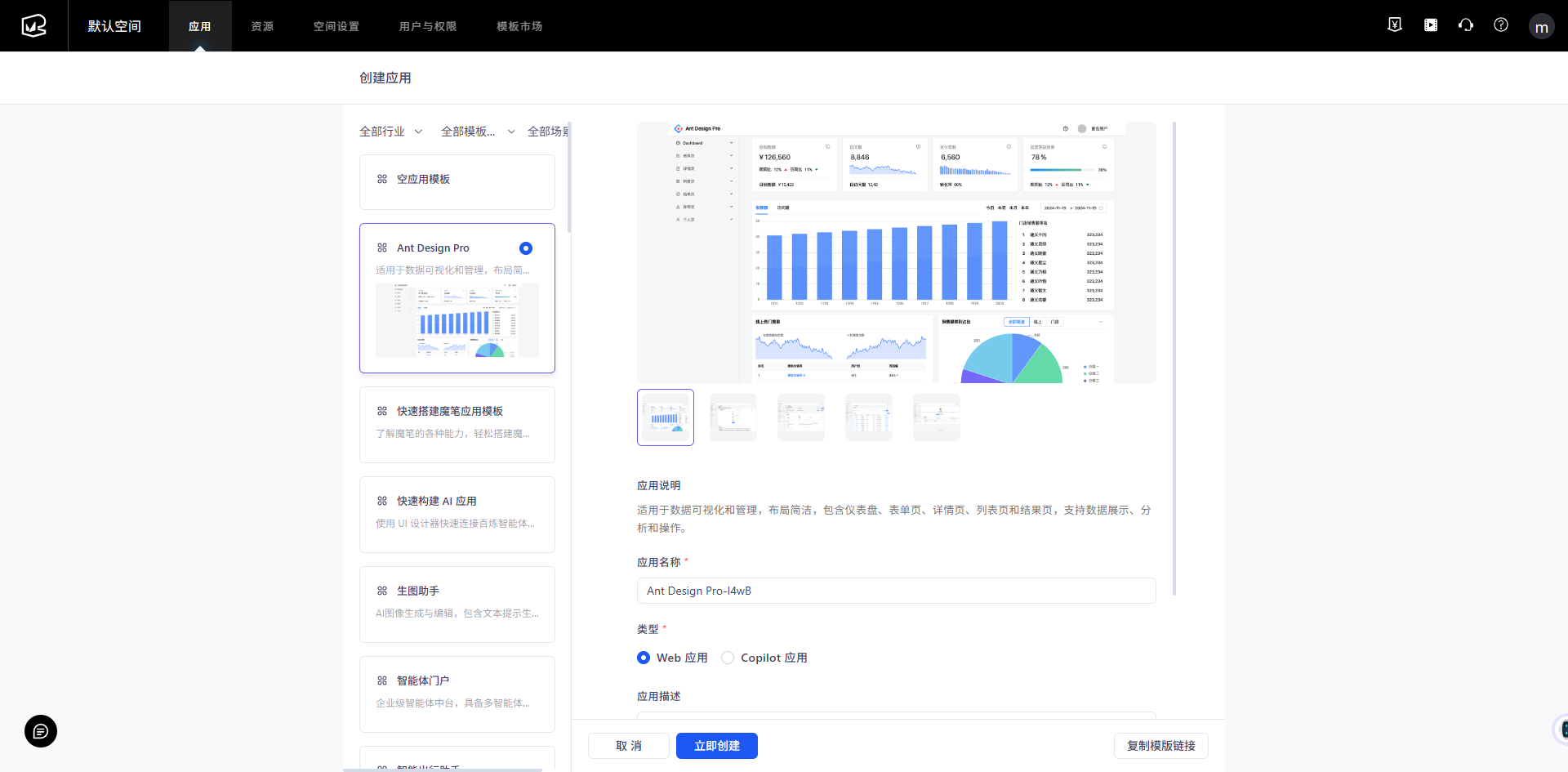Choose the 生图助手 template card
The width and height of the screenshot is (1568, 772).
click(457, 605)
